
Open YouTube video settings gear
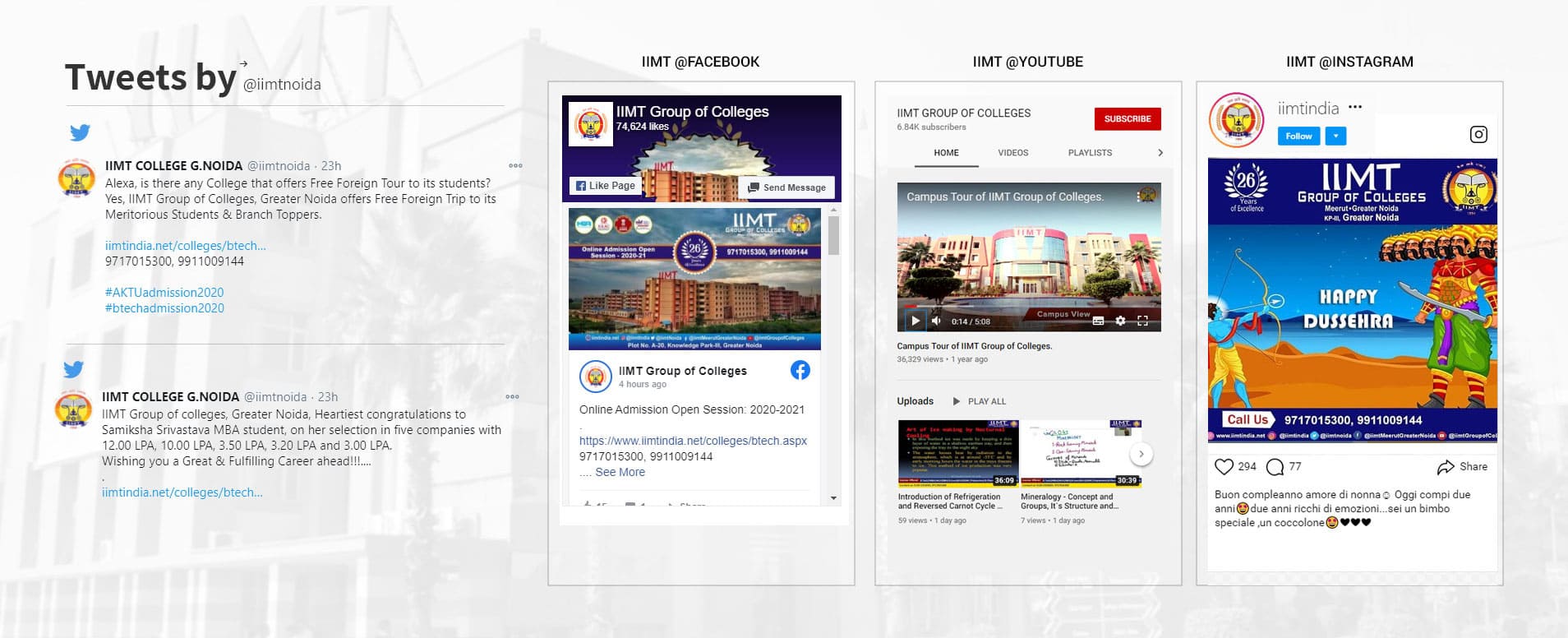[1120, 321]
